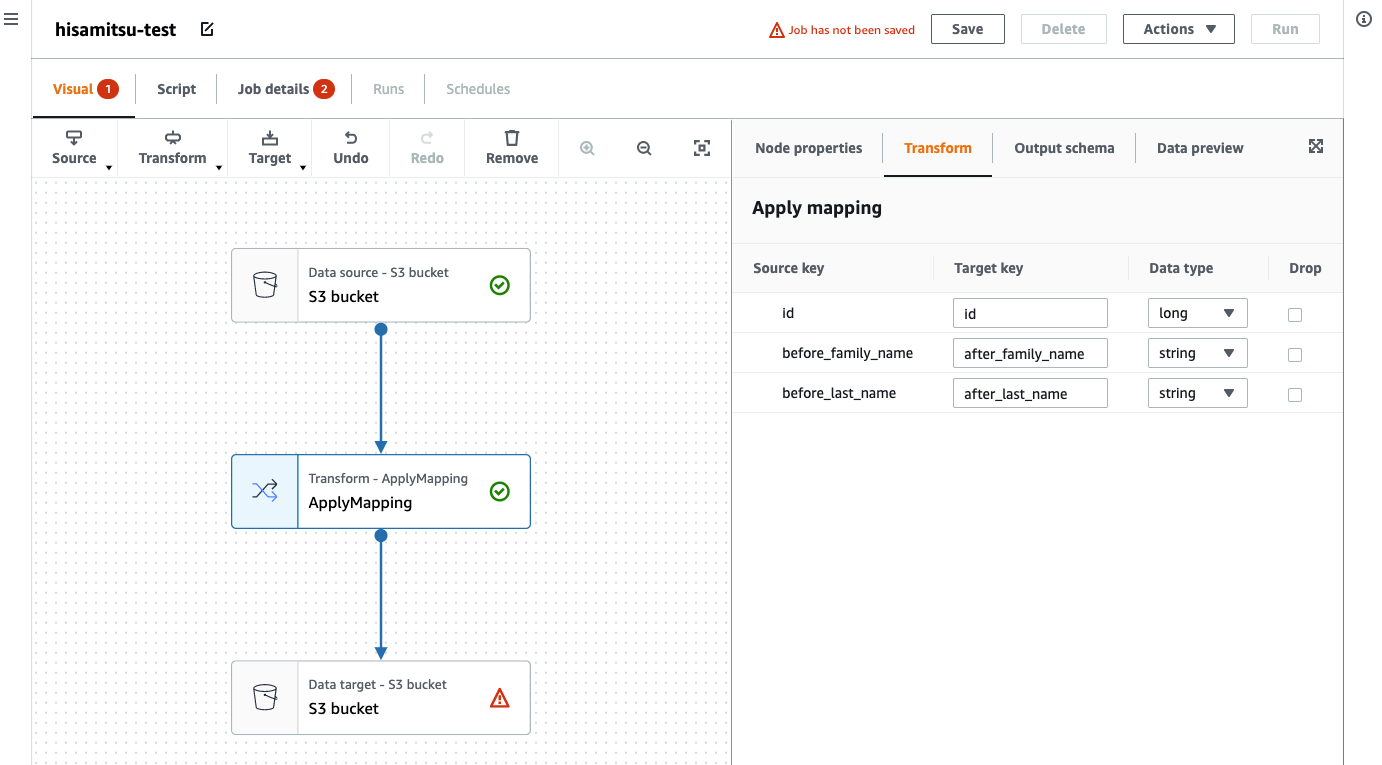The image size is (1382, 765).
Task: Click the Save button
Action: pyautogui.click(x=967, y=29)
